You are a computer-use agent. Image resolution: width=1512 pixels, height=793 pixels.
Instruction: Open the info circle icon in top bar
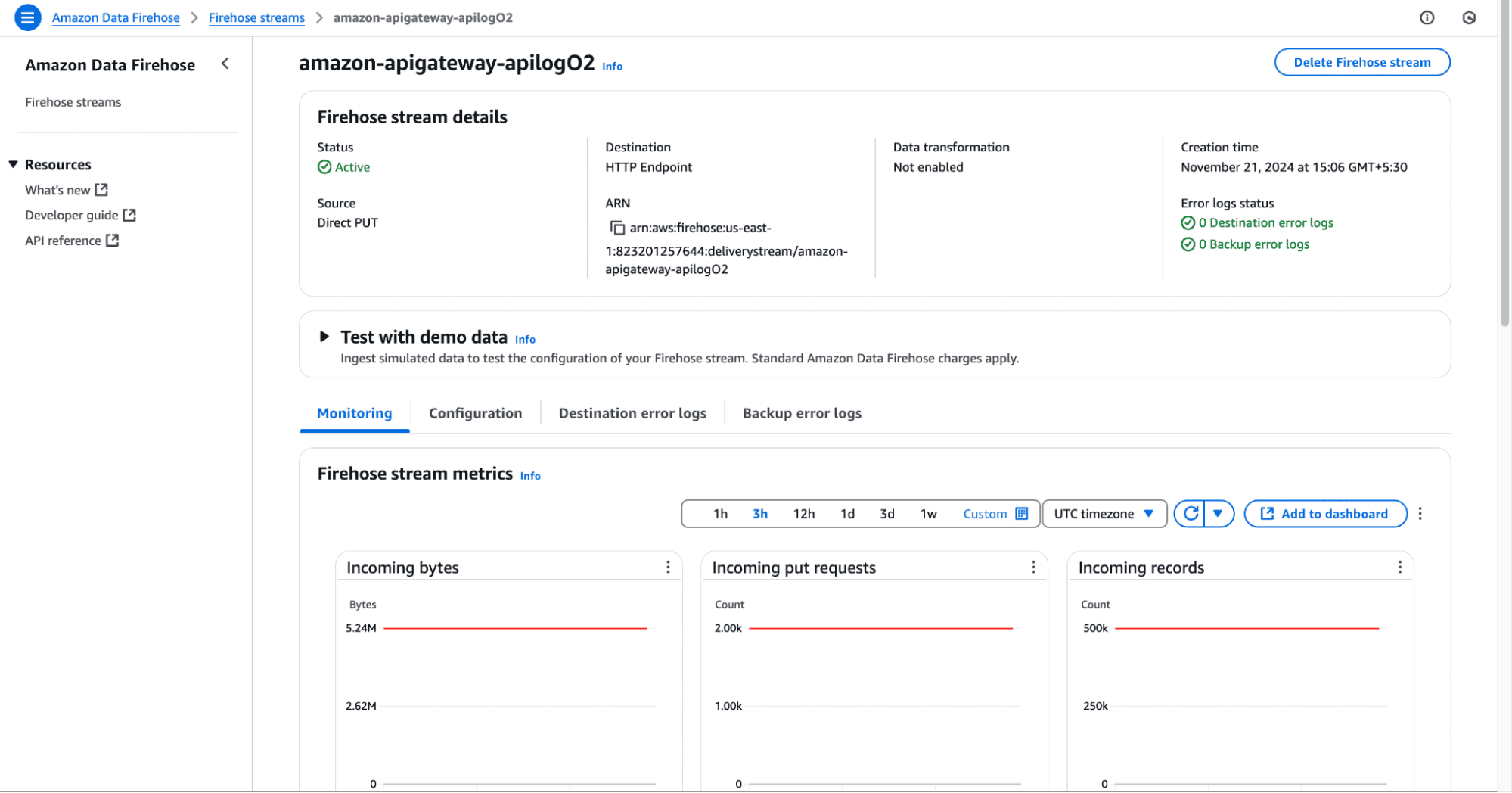click(x=1427, y=17)
